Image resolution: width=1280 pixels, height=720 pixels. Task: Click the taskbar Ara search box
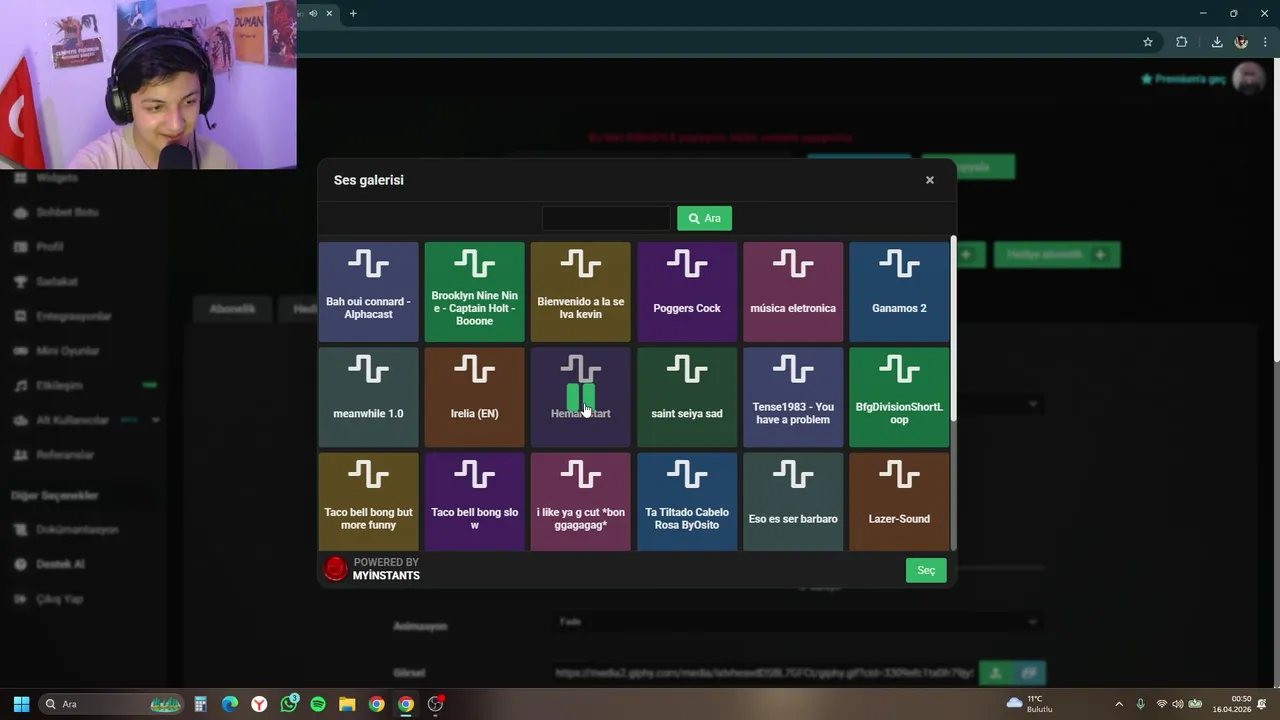[110, 704]
